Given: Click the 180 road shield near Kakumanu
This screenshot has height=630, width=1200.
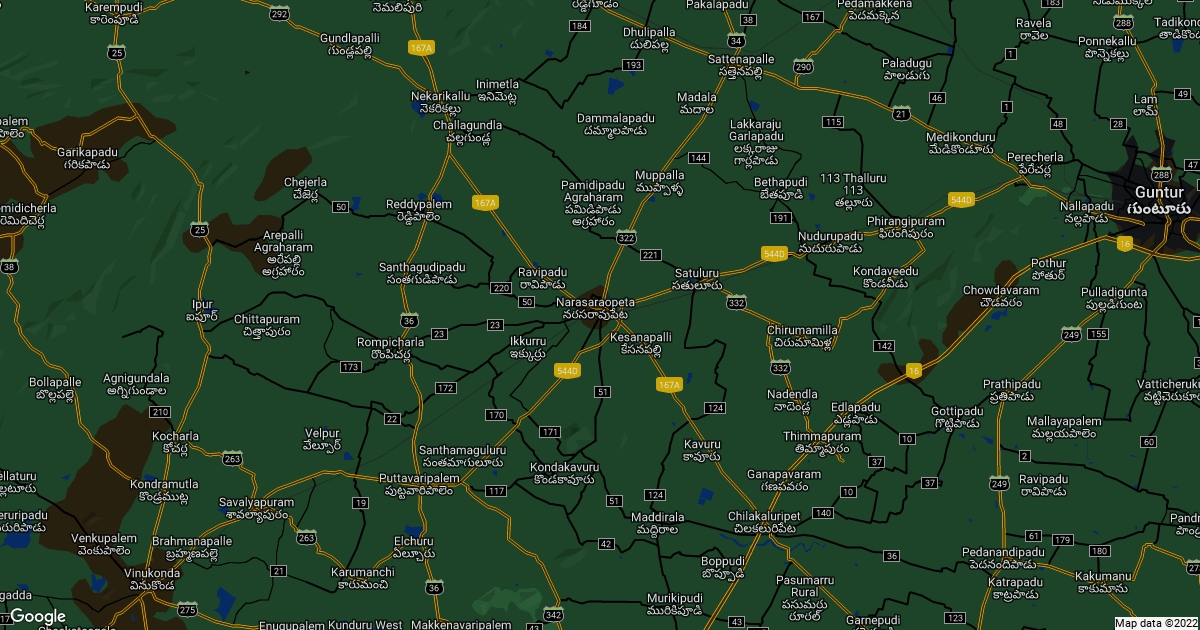Looking at the screenshot, I should [x=1100, y=551].
